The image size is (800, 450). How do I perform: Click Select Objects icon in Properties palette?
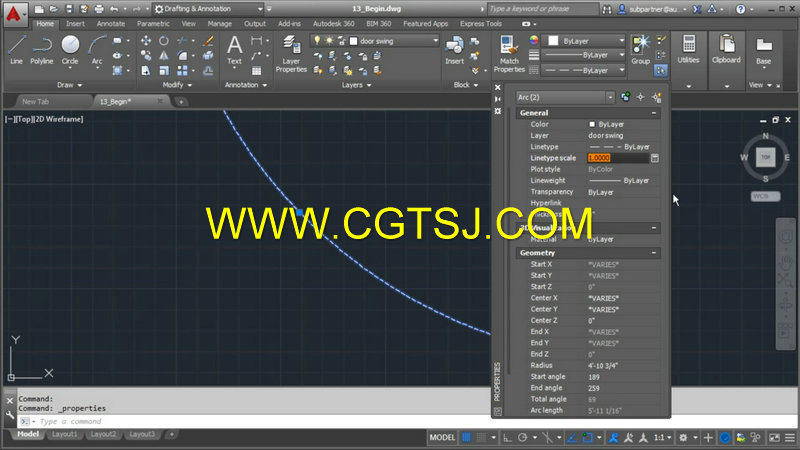pyautogui.click(x=641, y=97)
